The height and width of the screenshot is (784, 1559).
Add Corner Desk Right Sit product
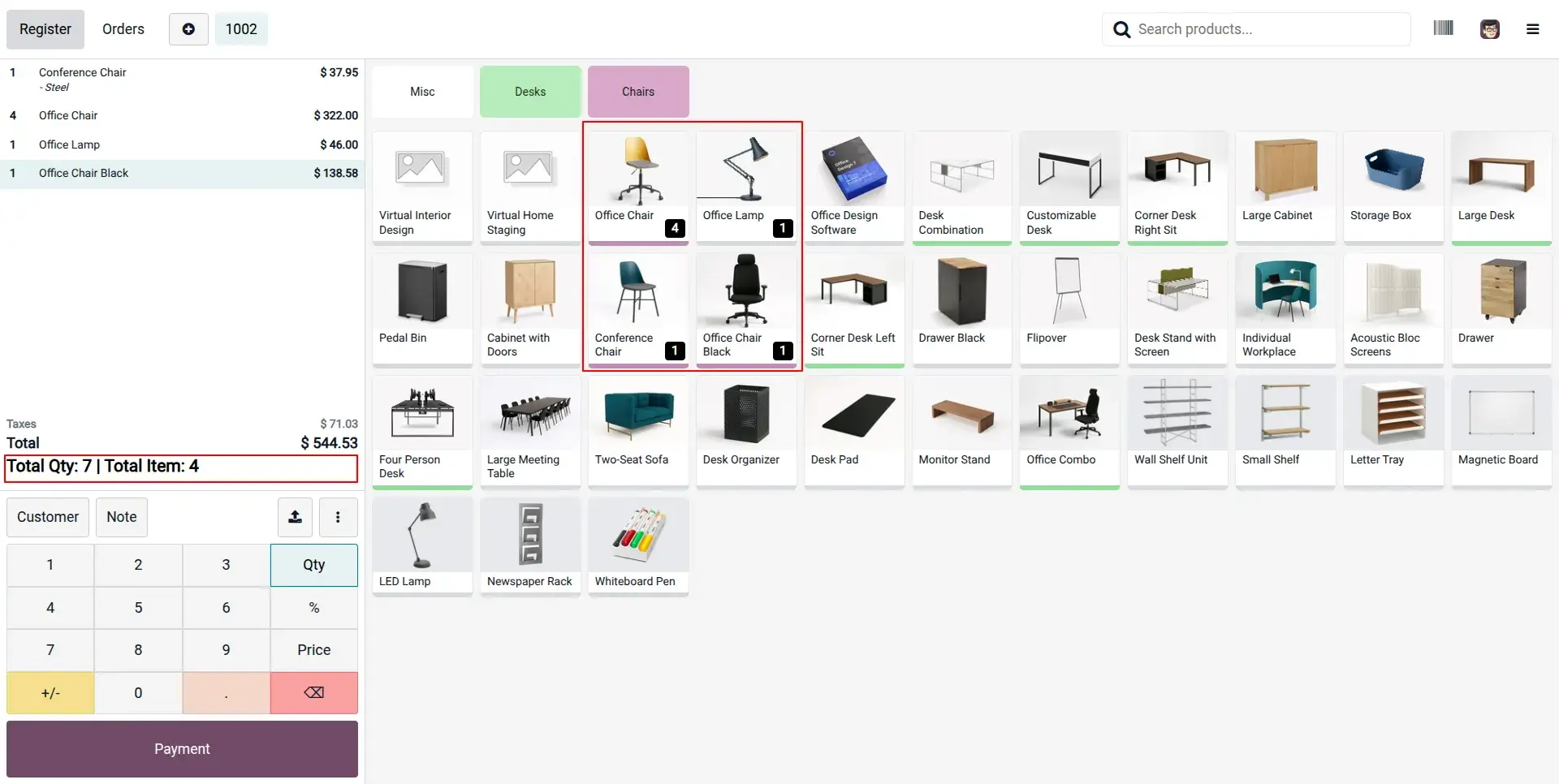[x=1177, y=187]
